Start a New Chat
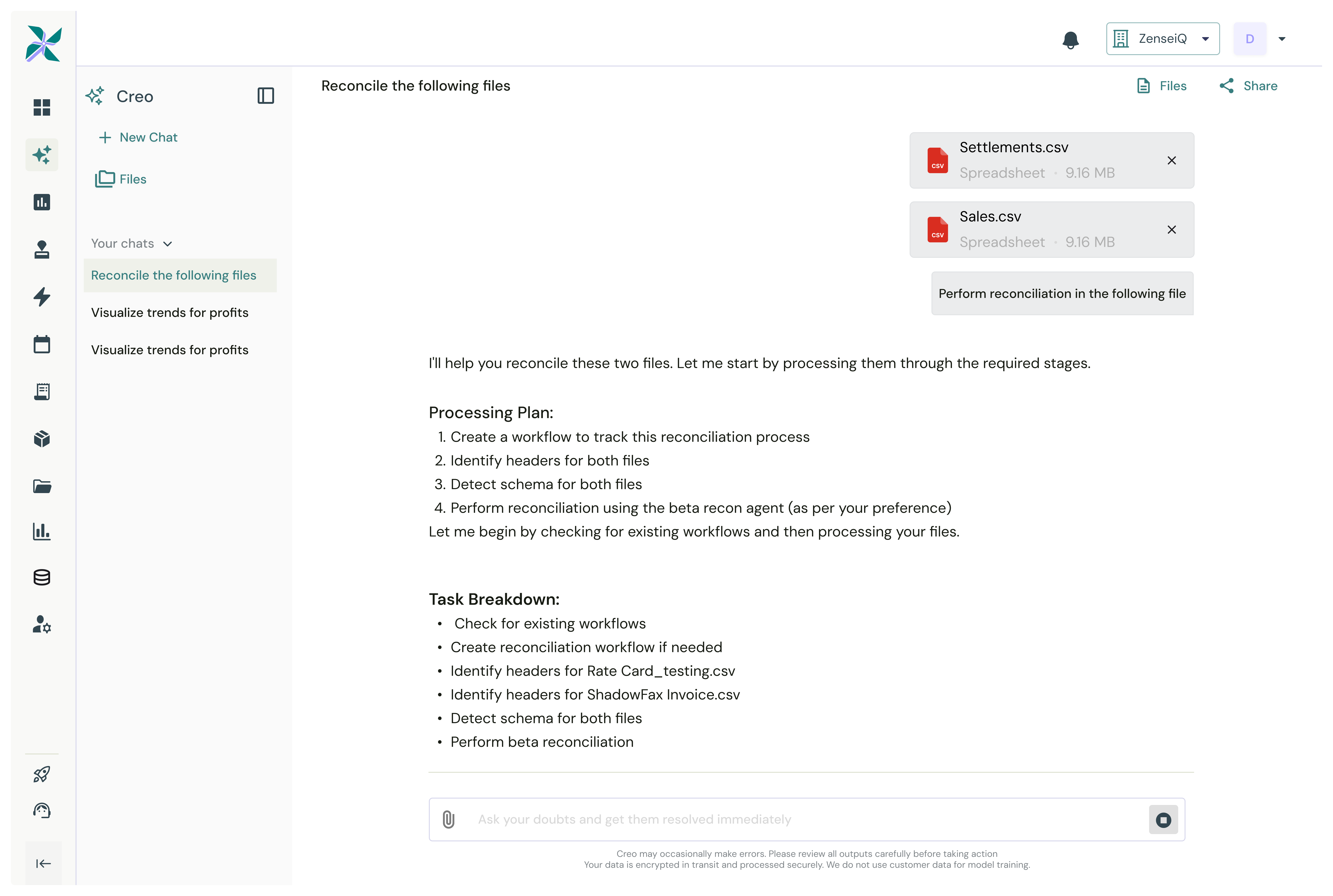The image size is (1333, 896). pyautogui.click(x=138, y=137)
